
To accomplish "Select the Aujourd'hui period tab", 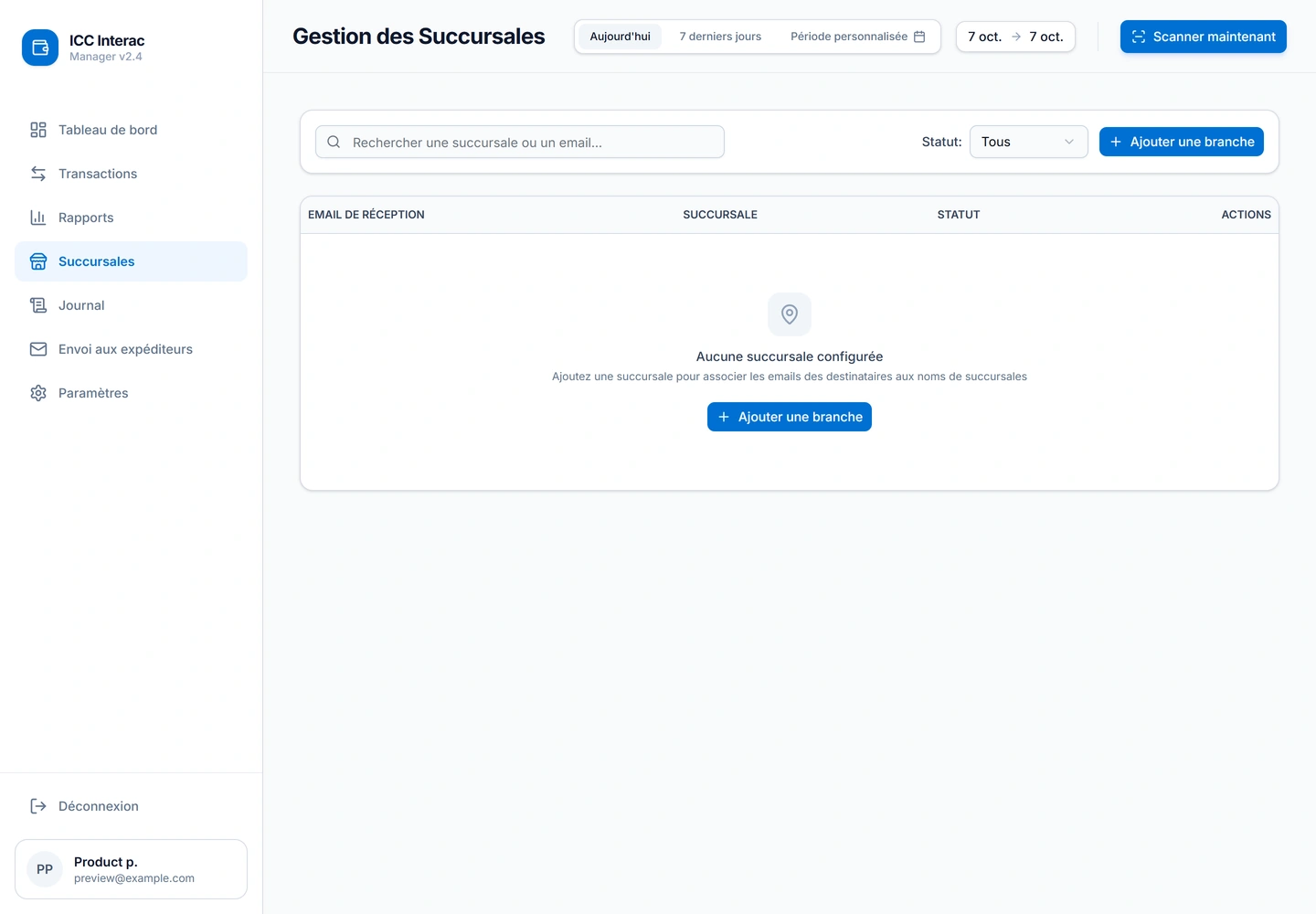I will point(620,37).
